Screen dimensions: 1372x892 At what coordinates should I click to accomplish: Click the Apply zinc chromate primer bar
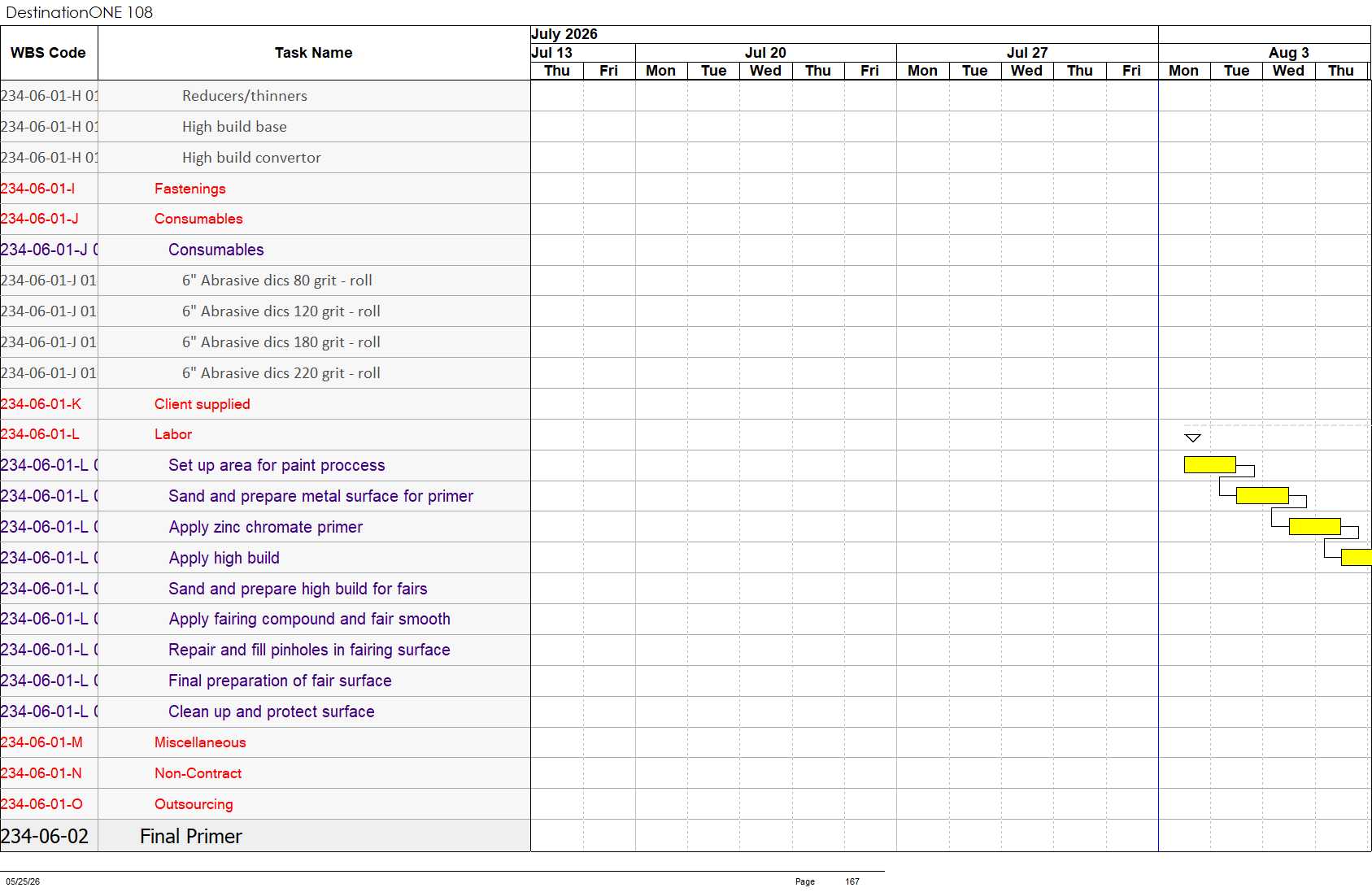point(1314,526)
